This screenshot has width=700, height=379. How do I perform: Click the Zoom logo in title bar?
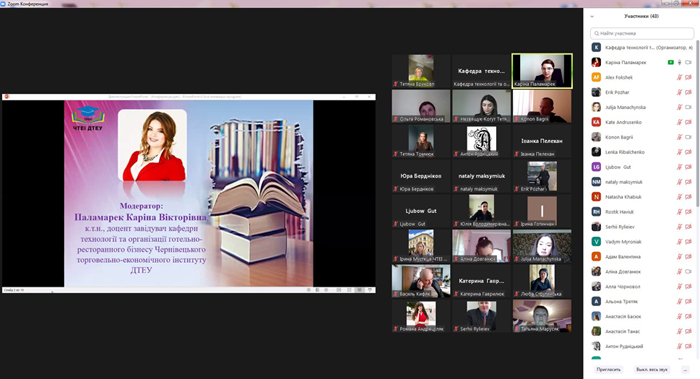(4, 4)
